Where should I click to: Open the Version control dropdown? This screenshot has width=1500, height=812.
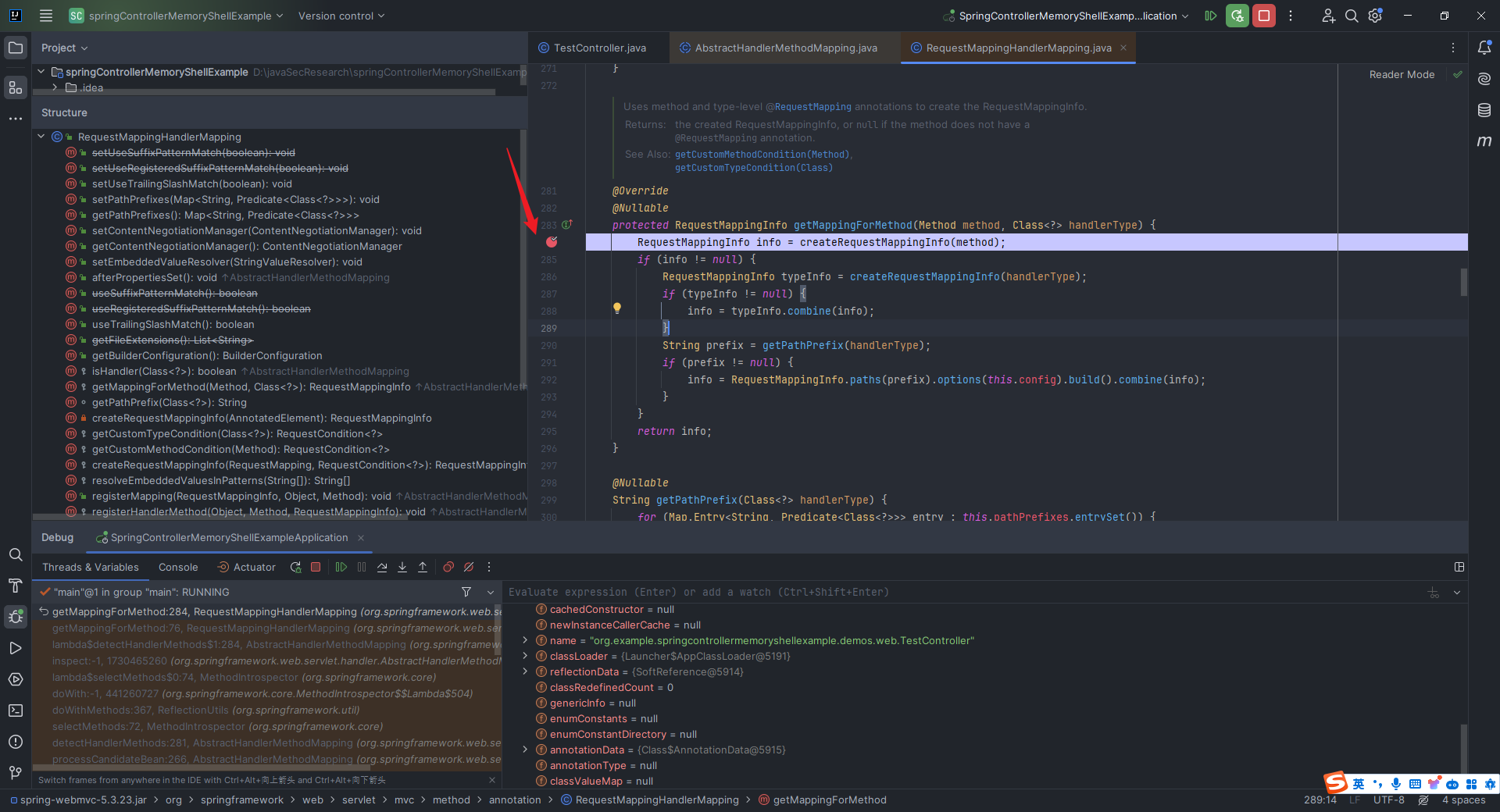pos(341,16)
